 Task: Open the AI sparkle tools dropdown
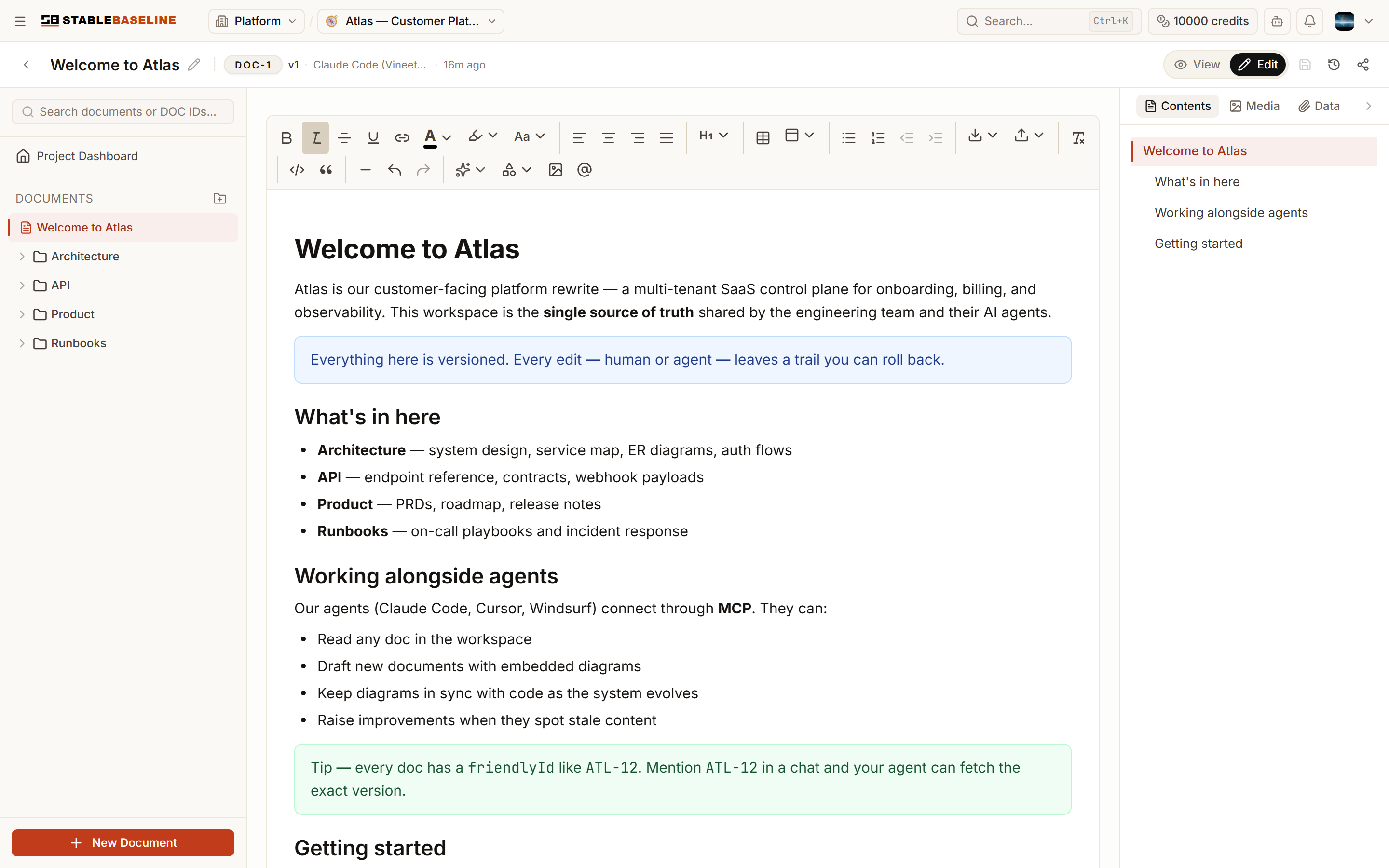click(470, 170)
